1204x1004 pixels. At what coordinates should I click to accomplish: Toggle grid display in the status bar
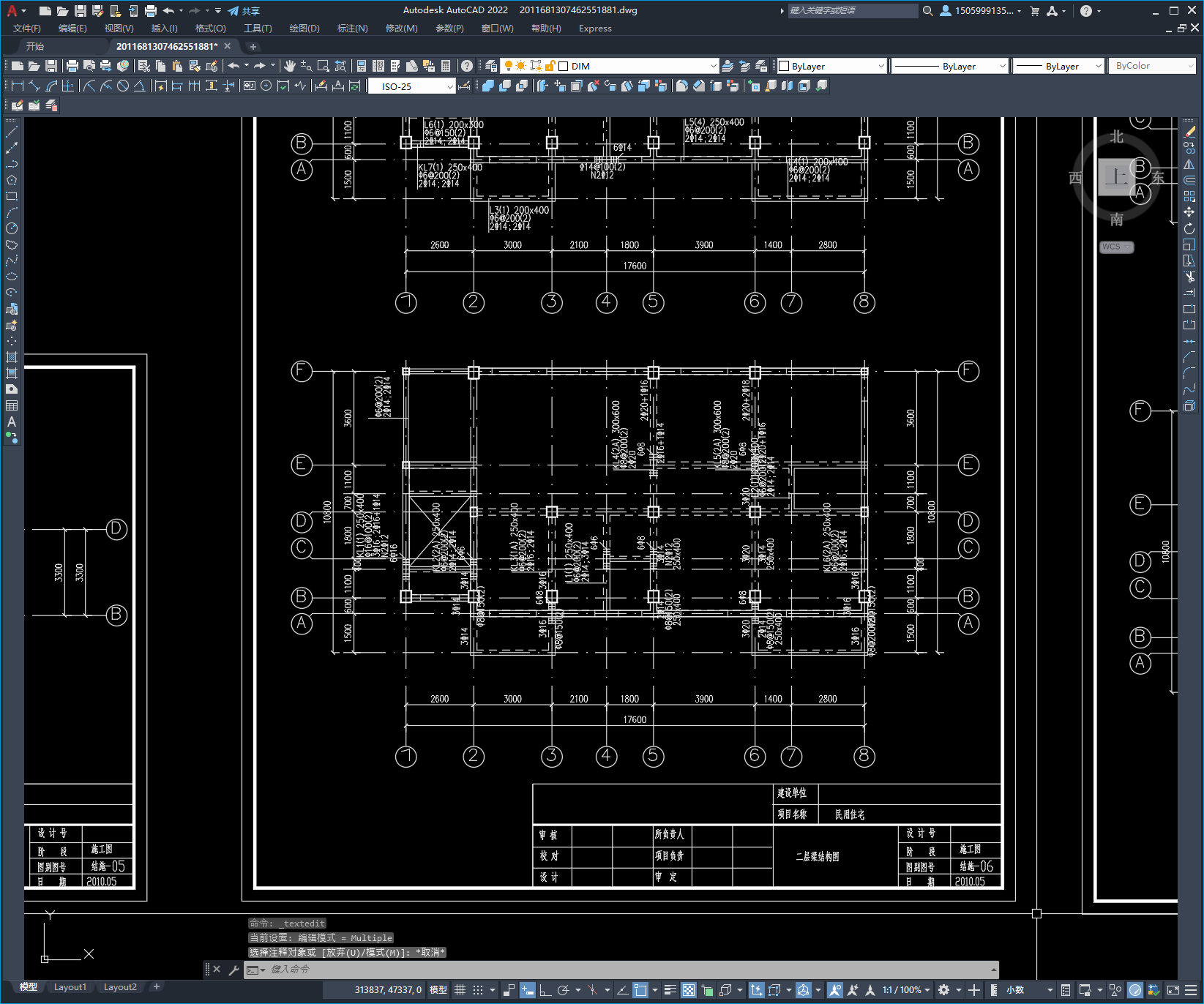pyautogui.click(x=460, y=990)
